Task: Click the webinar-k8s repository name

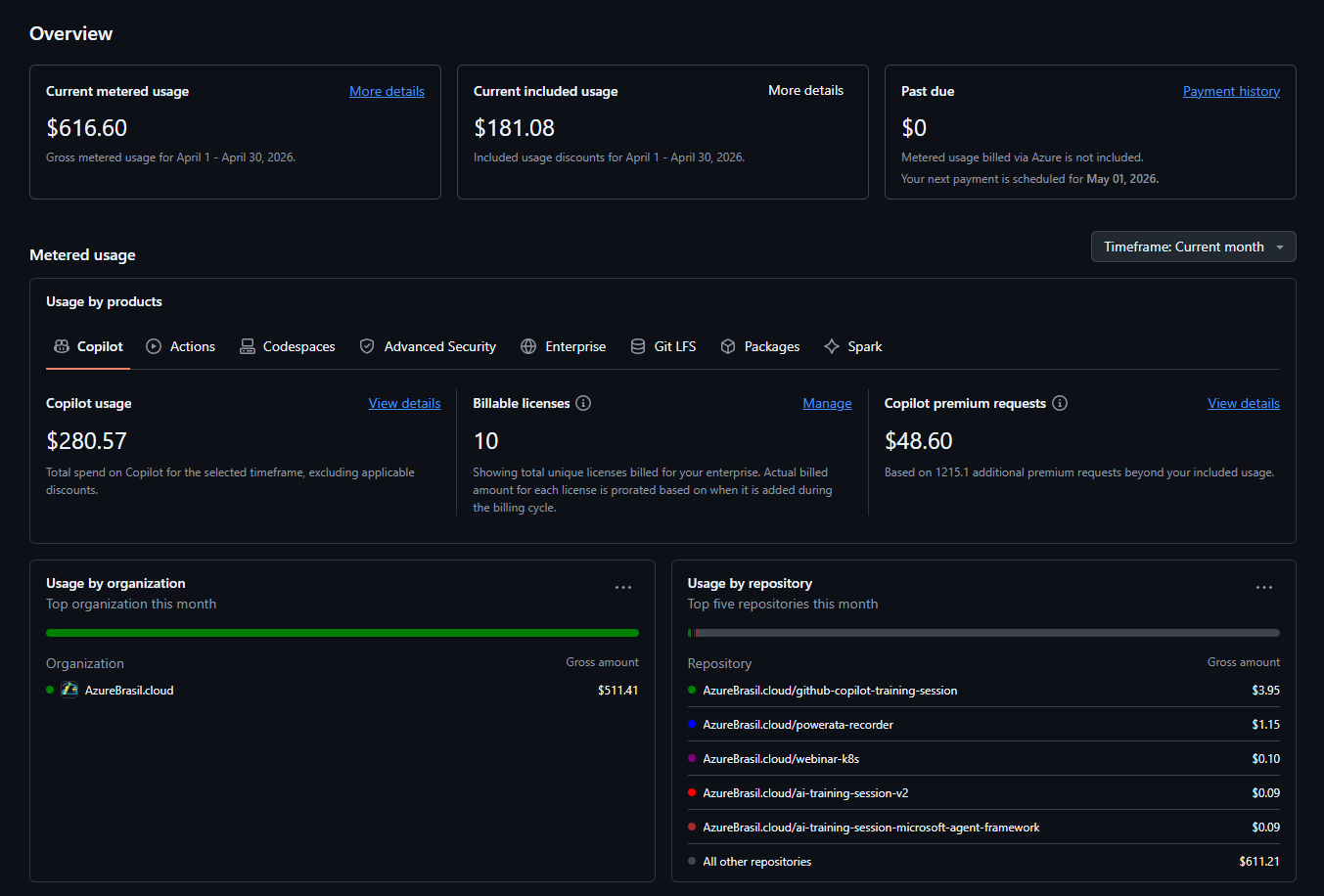Action: point(781,759)
